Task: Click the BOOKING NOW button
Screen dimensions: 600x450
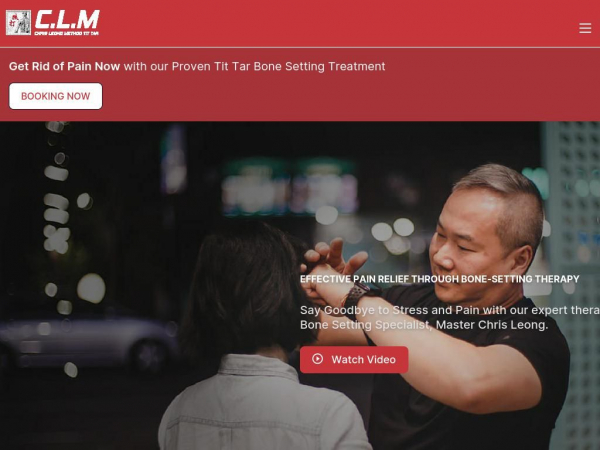Action: (x=55, y=96)
